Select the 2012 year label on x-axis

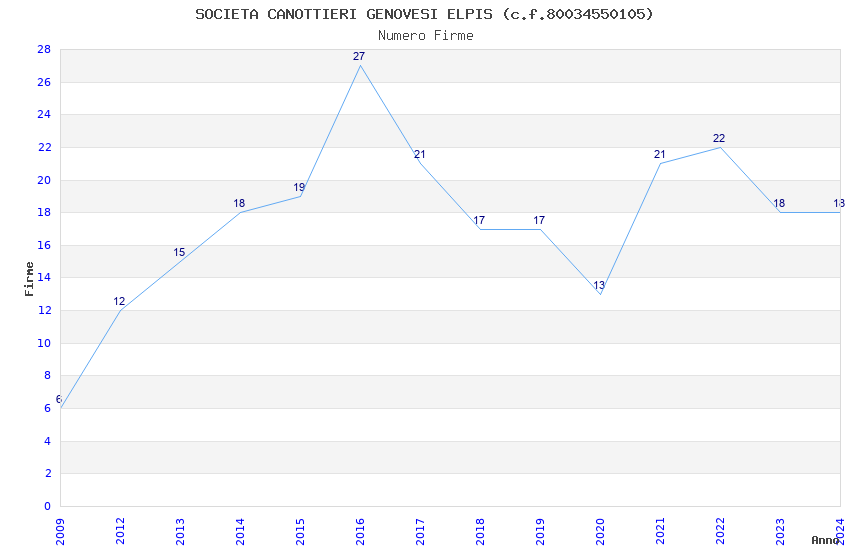tap(120, 532)
